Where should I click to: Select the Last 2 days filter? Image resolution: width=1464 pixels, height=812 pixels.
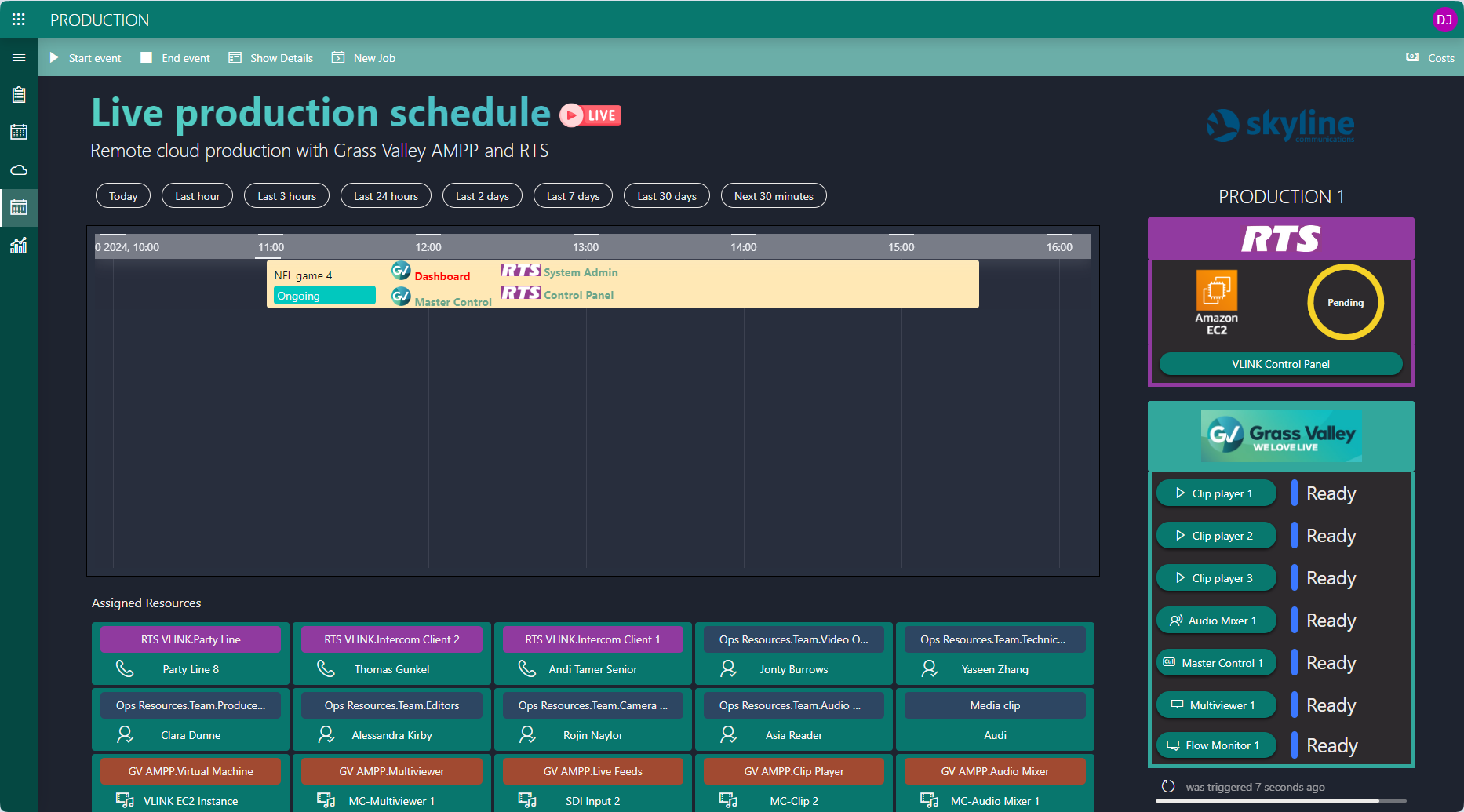point(483,195)
